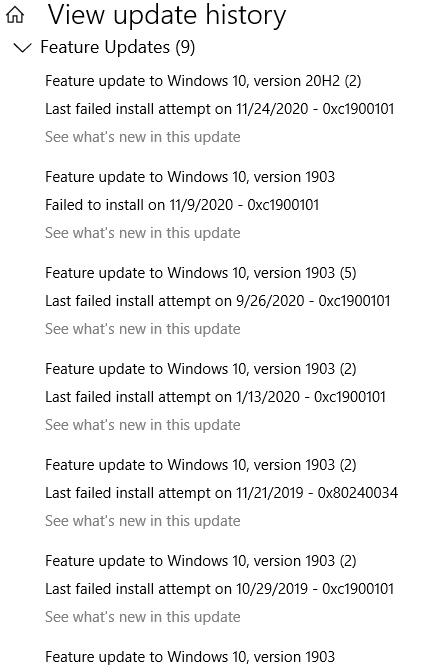Screen dimensions: 438x669
Task: Collapse the Feature Updates chevron
Action: tap(23, 47)
